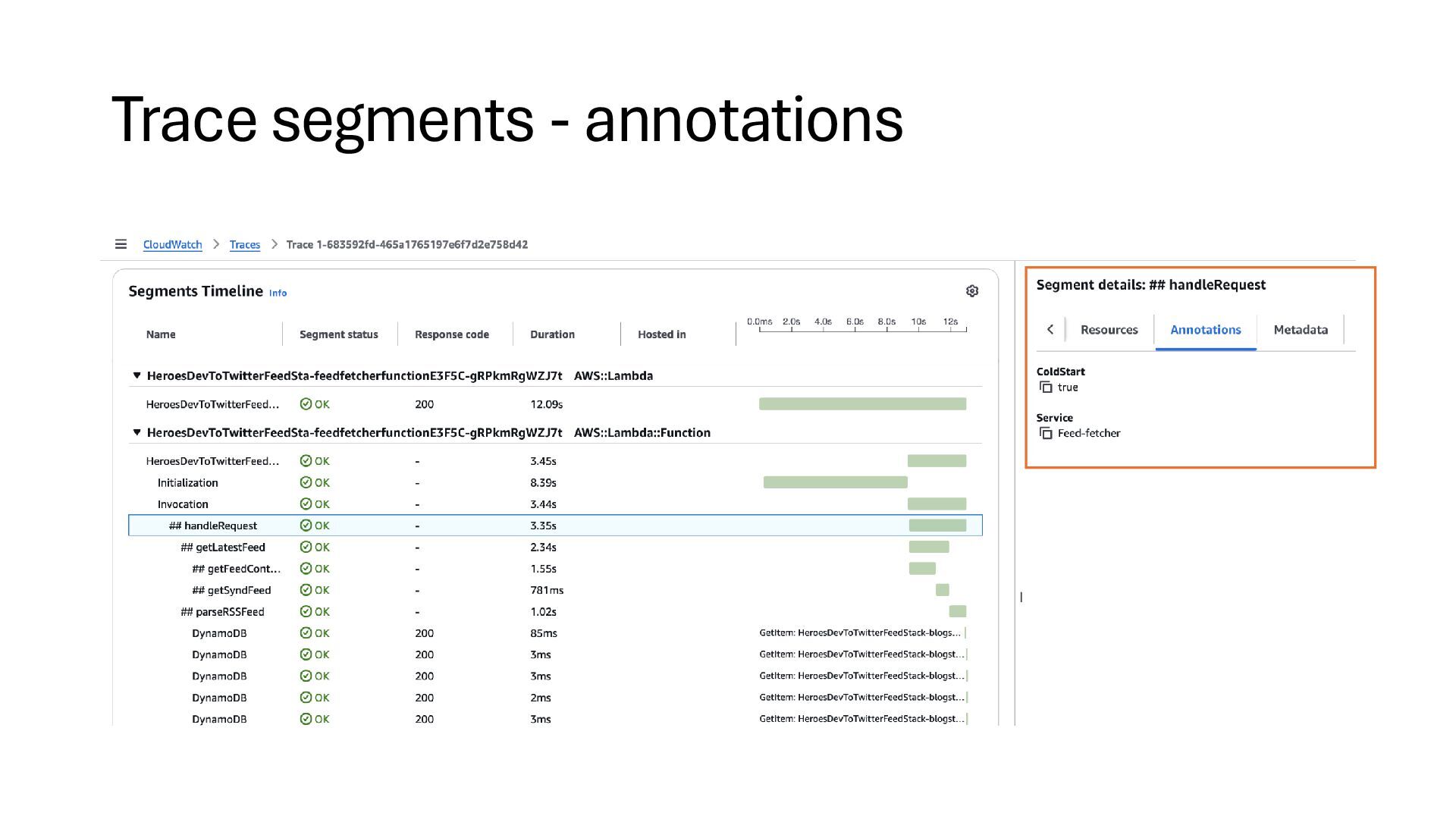The height and width of the screenshot is (819, 1456).
Task: Select the Annotations tab
Action: (x=1205, y=330)
